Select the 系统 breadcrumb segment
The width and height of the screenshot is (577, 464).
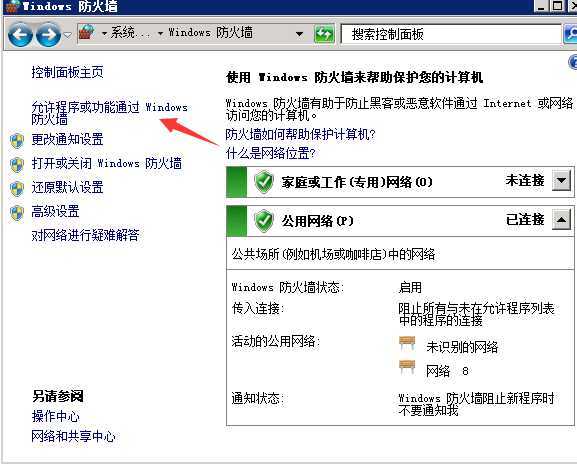tap(131, 33)
